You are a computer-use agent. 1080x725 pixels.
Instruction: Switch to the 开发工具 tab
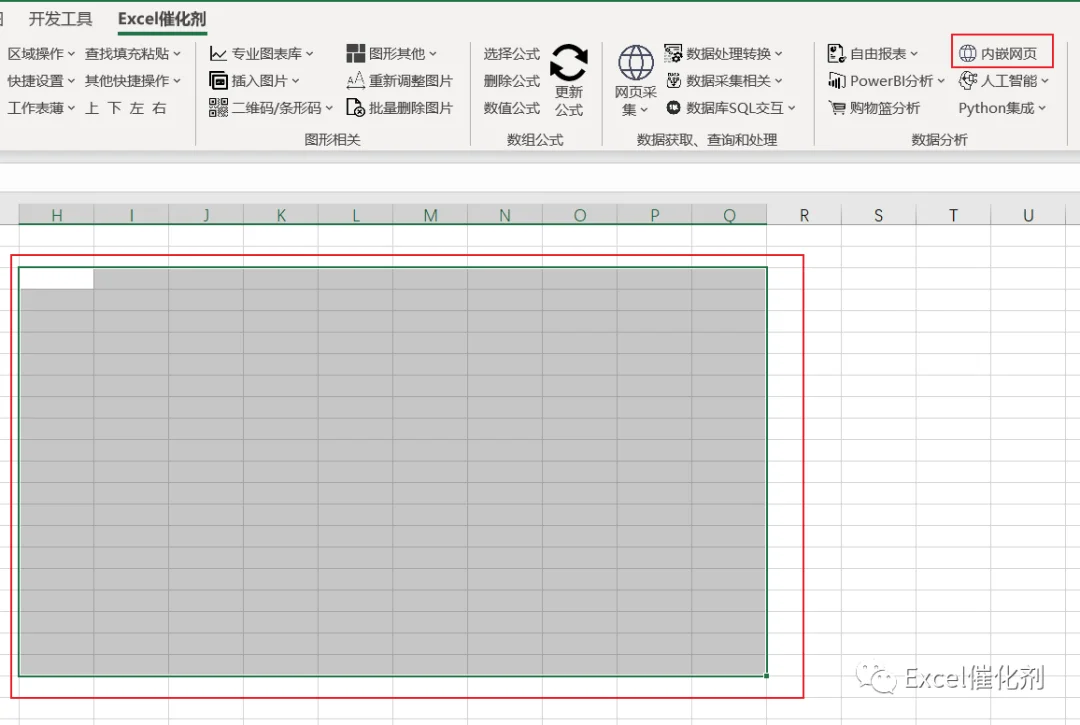pos(61,19)
